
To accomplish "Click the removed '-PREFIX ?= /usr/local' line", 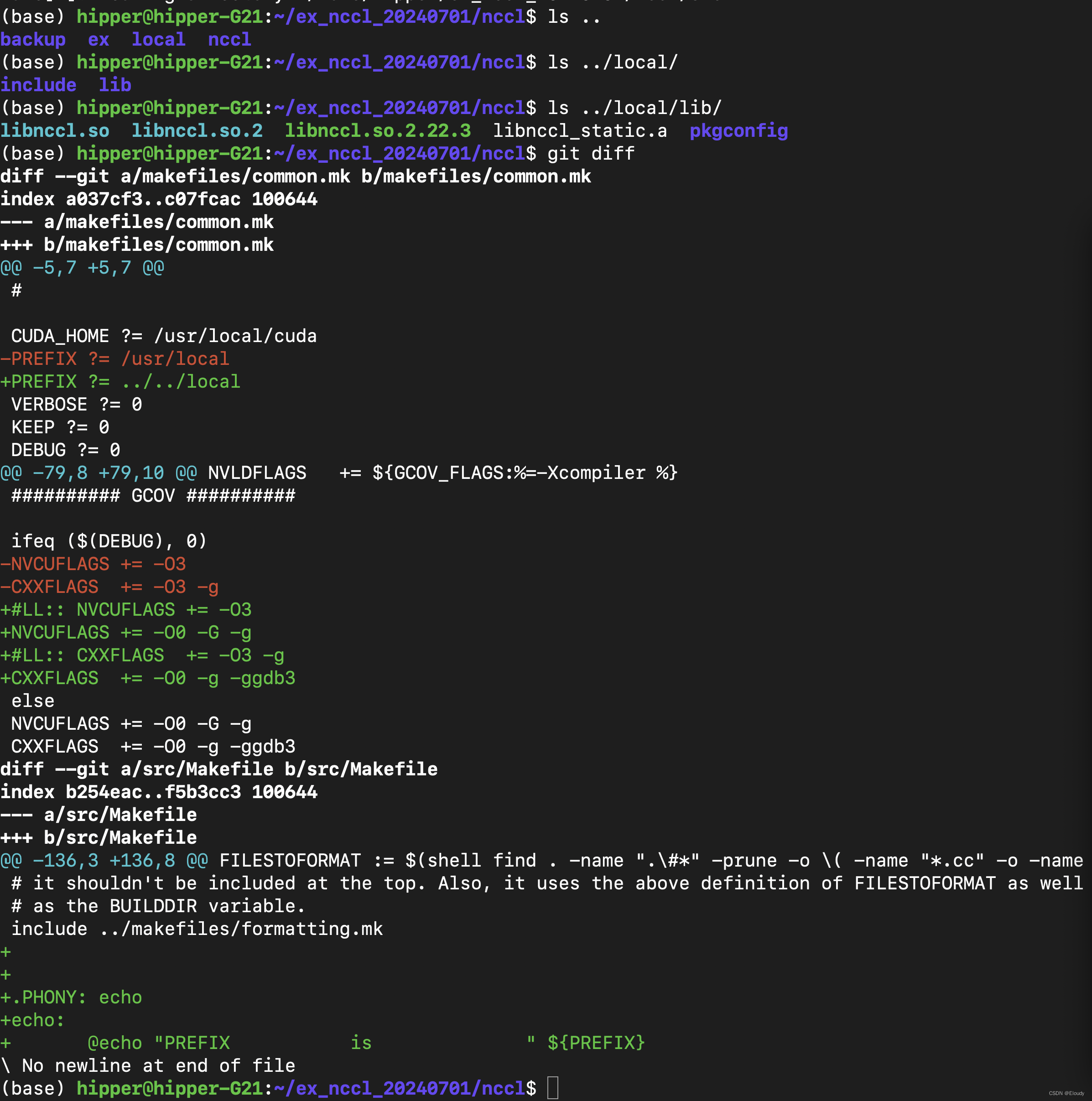I will pos(115,358).
